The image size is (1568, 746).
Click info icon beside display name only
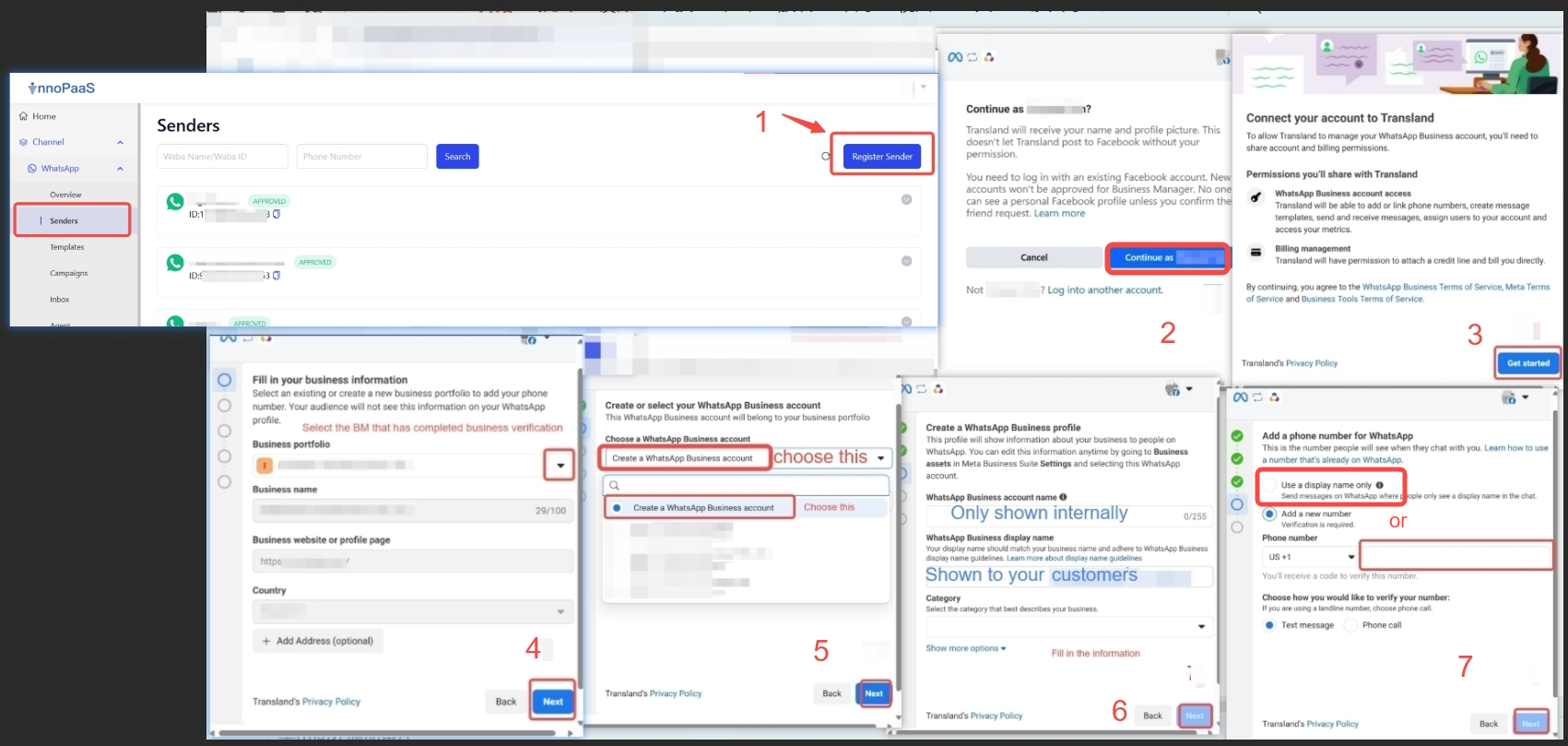coord(1379,485)
